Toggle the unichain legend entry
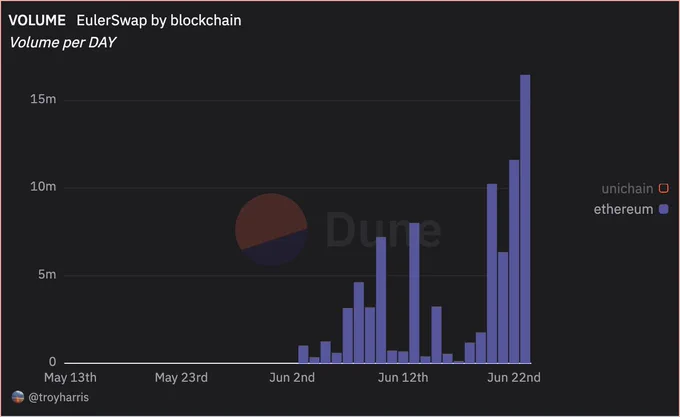680x417 pixels. (x=635, y=189)
